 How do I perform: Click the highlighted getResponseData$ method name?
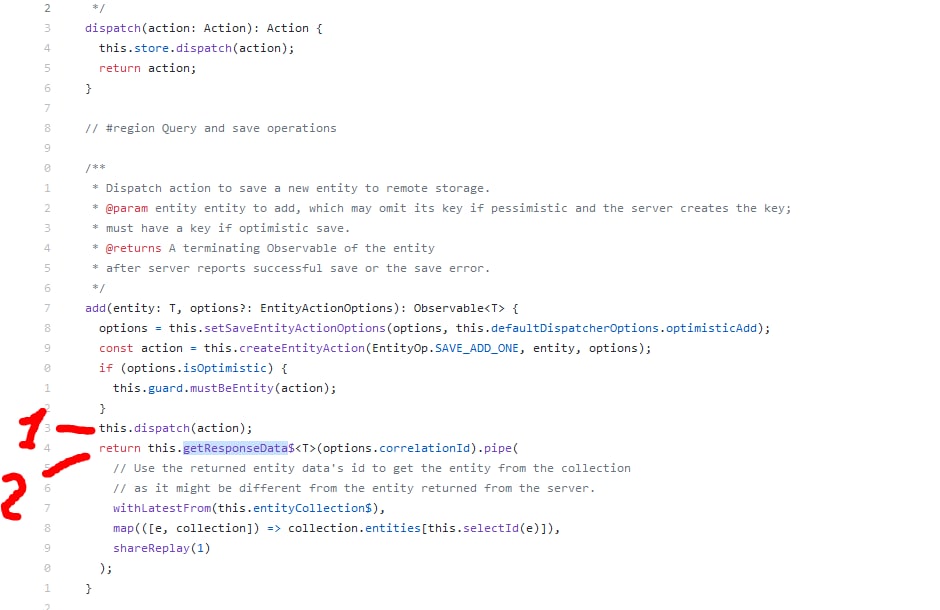pyautogui.click(x=235, y=448)
